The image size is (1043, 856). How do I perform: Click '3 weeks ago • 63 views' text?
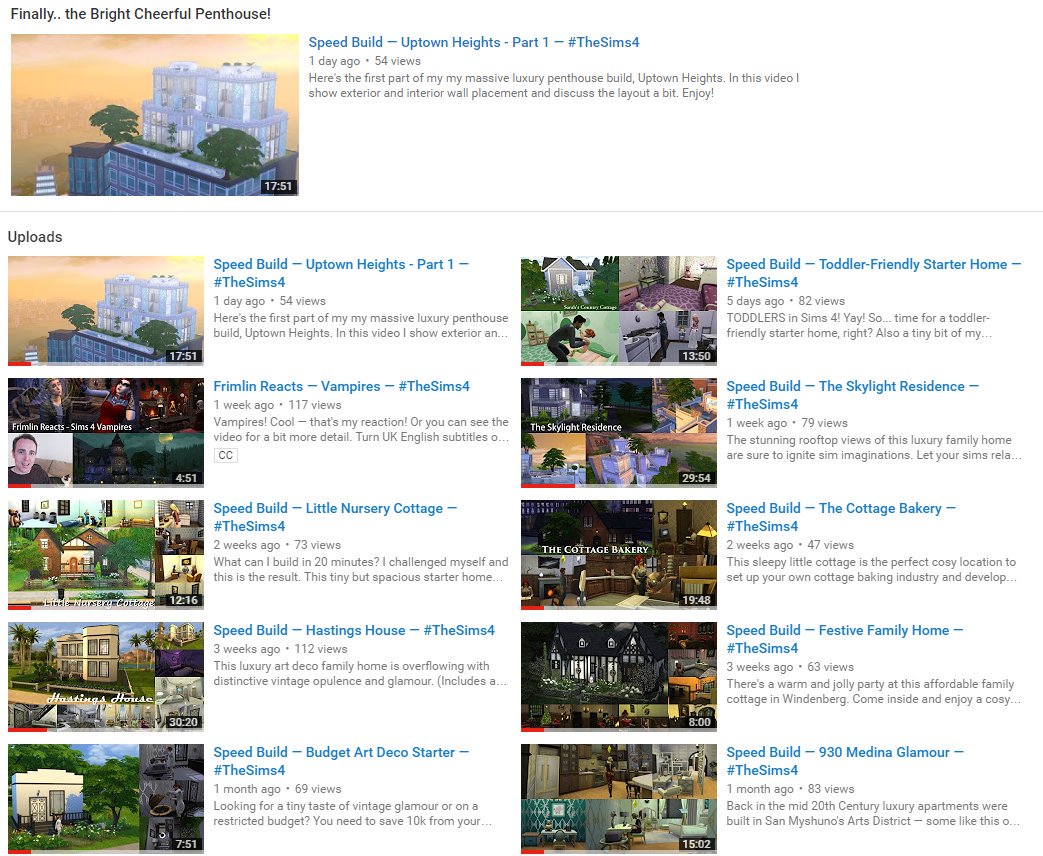coord(790,666)
